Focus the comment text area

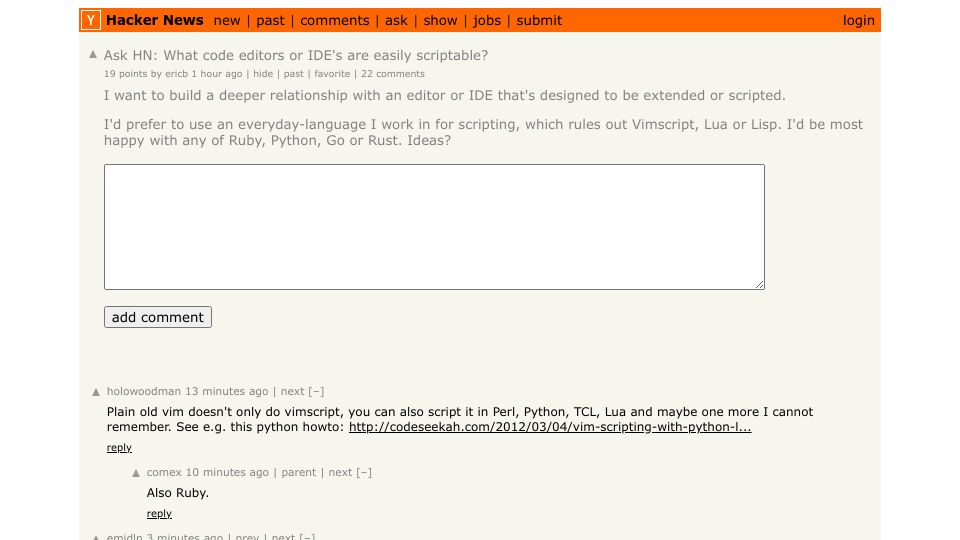coord(434,227)
